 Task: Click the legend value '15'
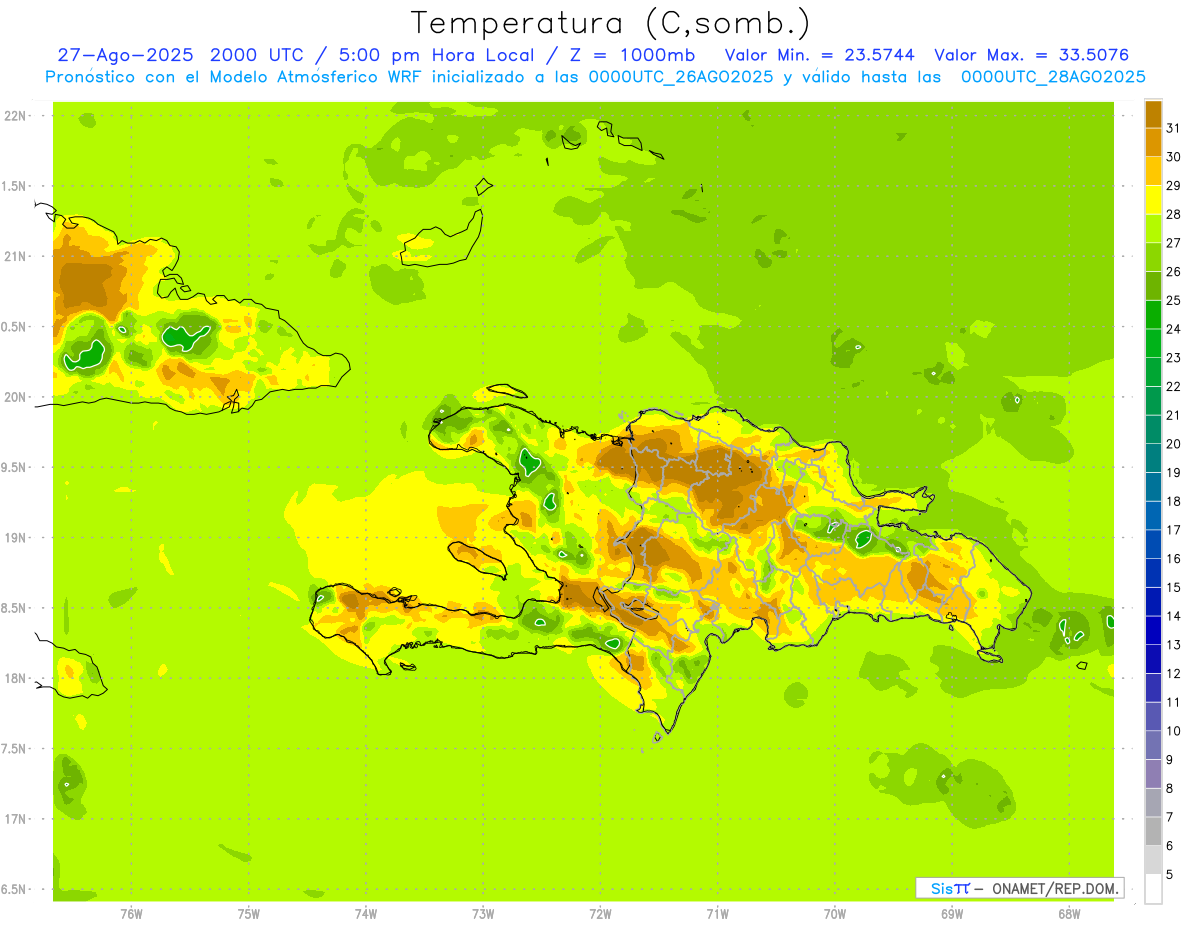coord(1174,588)
